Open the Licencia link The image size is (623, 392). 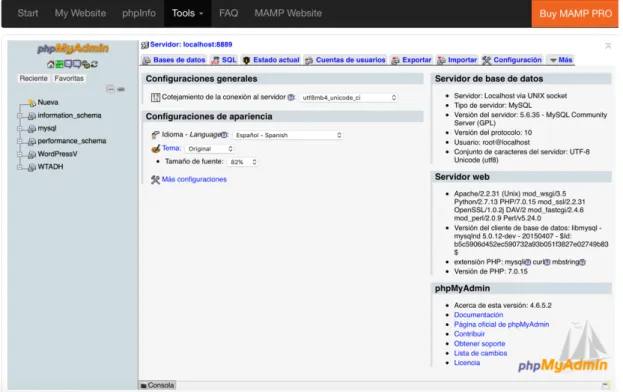click(467, 363)
